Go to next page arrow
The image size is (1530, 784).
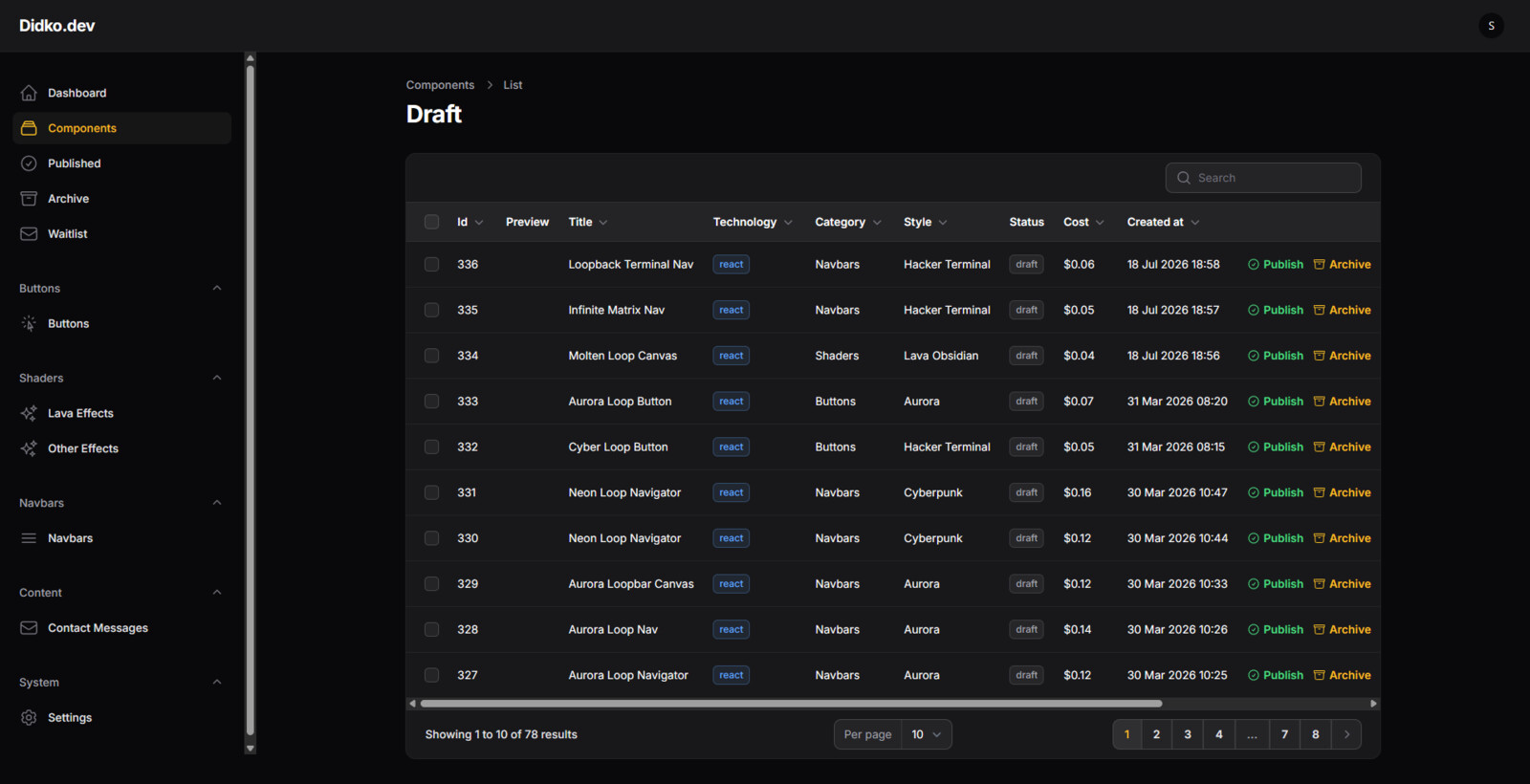pos(1346,734)
